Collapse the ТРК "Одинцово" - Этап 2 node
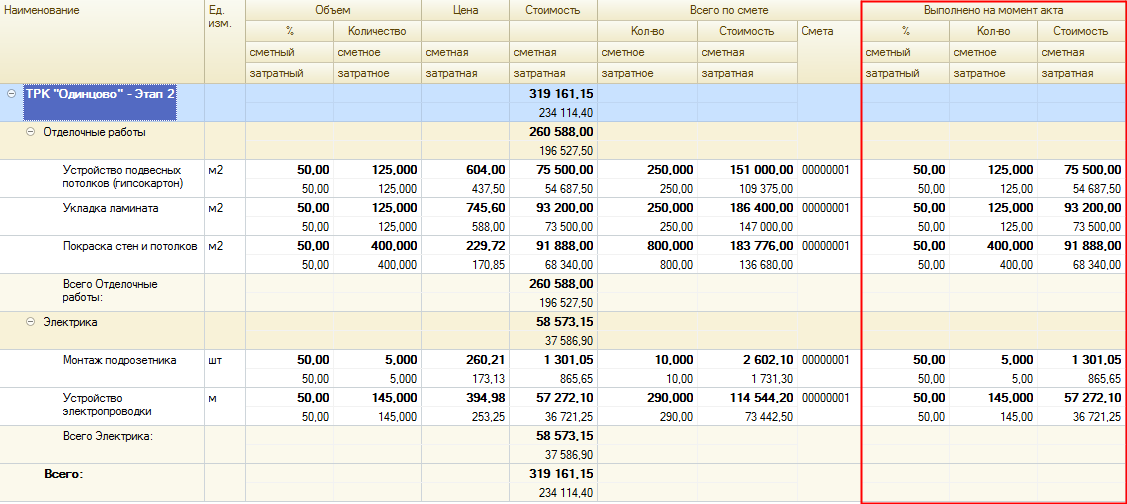Viewport: 1127px width, 504px height. [x=12, y=93]
